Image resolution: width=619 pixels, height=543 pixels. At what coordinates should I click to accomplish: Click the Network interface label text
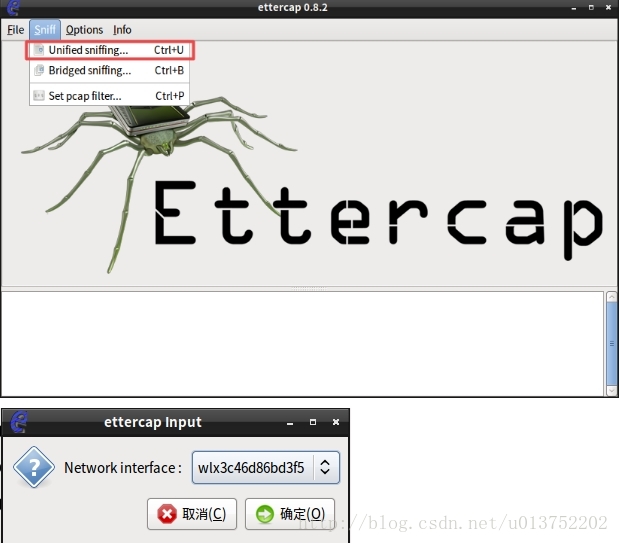point(123,468)
